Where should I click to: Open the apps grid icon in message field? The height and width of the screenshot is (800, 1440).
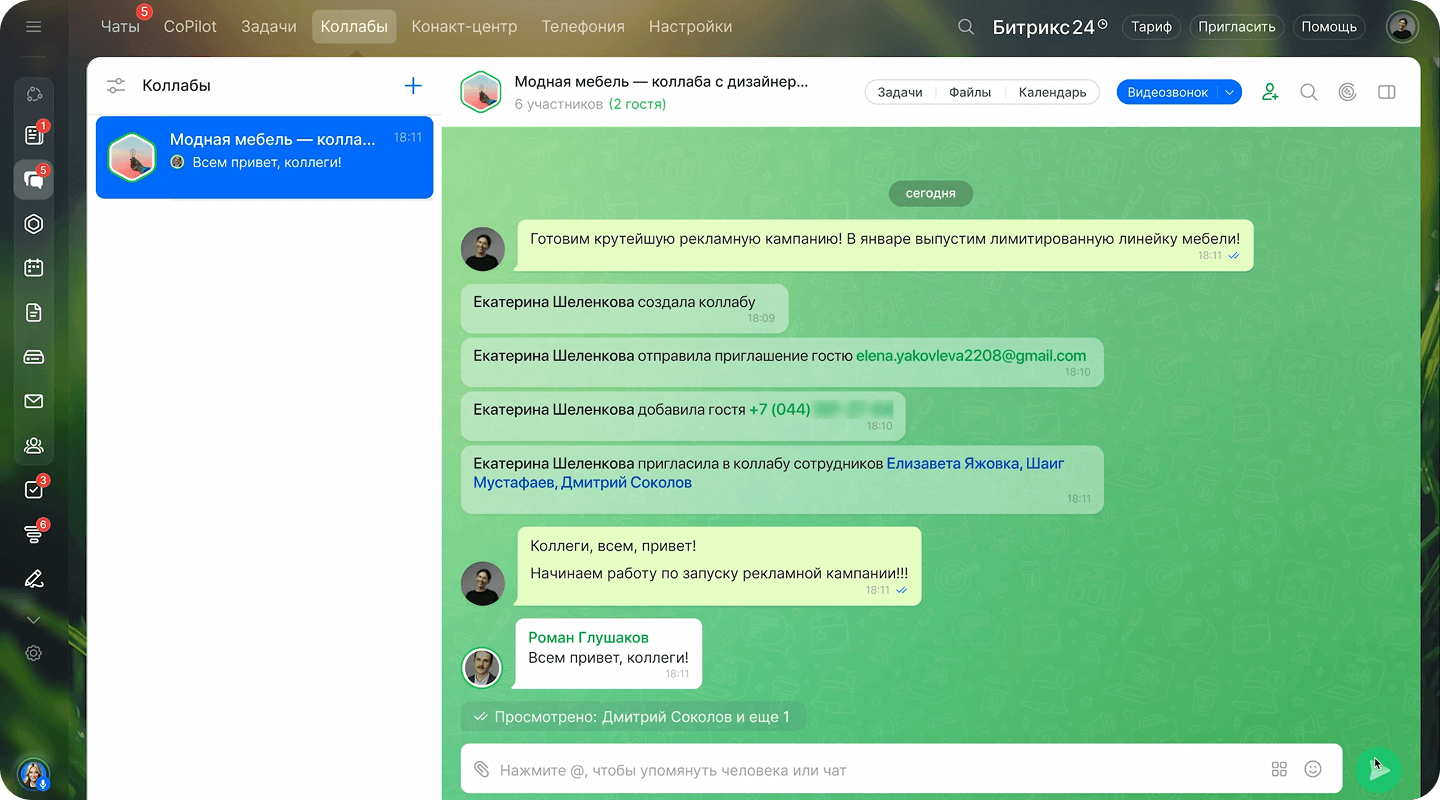point(1279,769)
